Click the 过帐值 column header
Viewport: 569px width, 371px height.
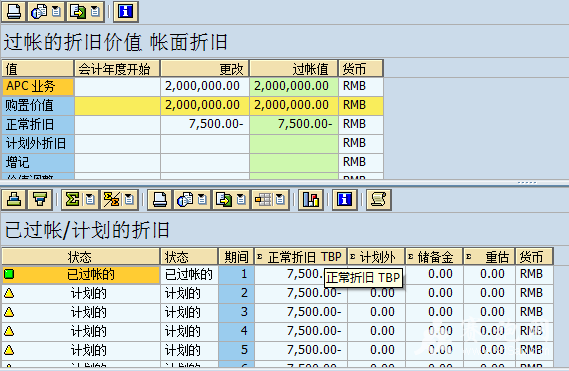point(294,69)
